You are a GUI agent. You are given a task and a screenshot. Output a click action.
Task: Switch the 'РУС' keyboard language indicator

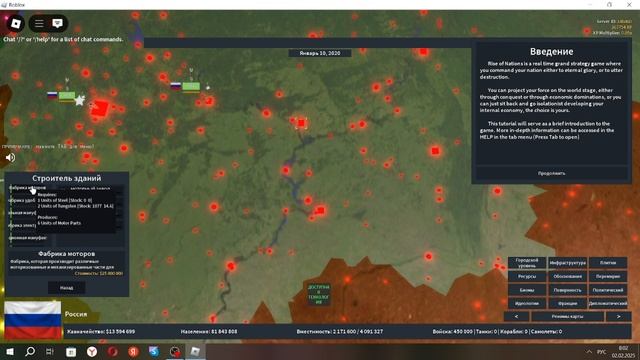click(602, 352)
